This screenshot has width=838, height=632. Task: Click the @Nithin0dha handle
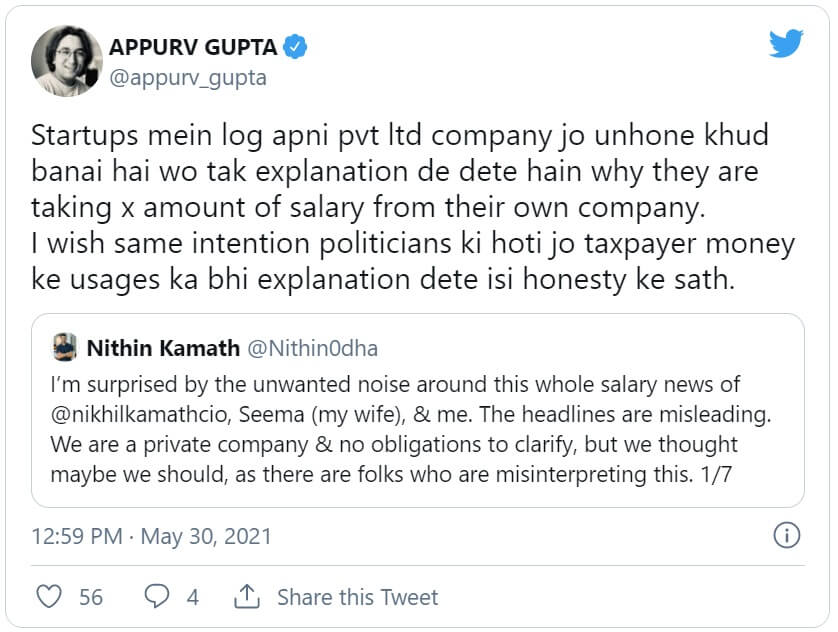[313, 348]
